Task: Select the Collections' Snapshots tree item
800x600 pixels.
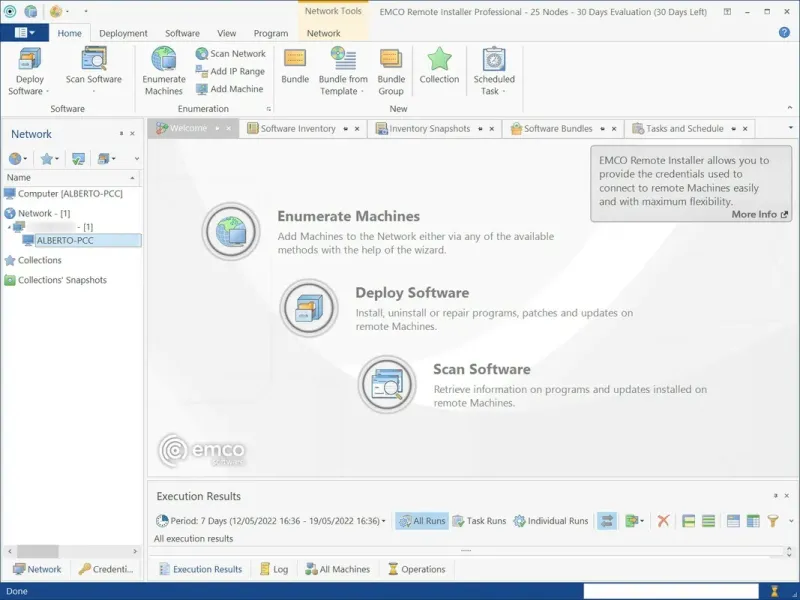Action: (56, 280)
